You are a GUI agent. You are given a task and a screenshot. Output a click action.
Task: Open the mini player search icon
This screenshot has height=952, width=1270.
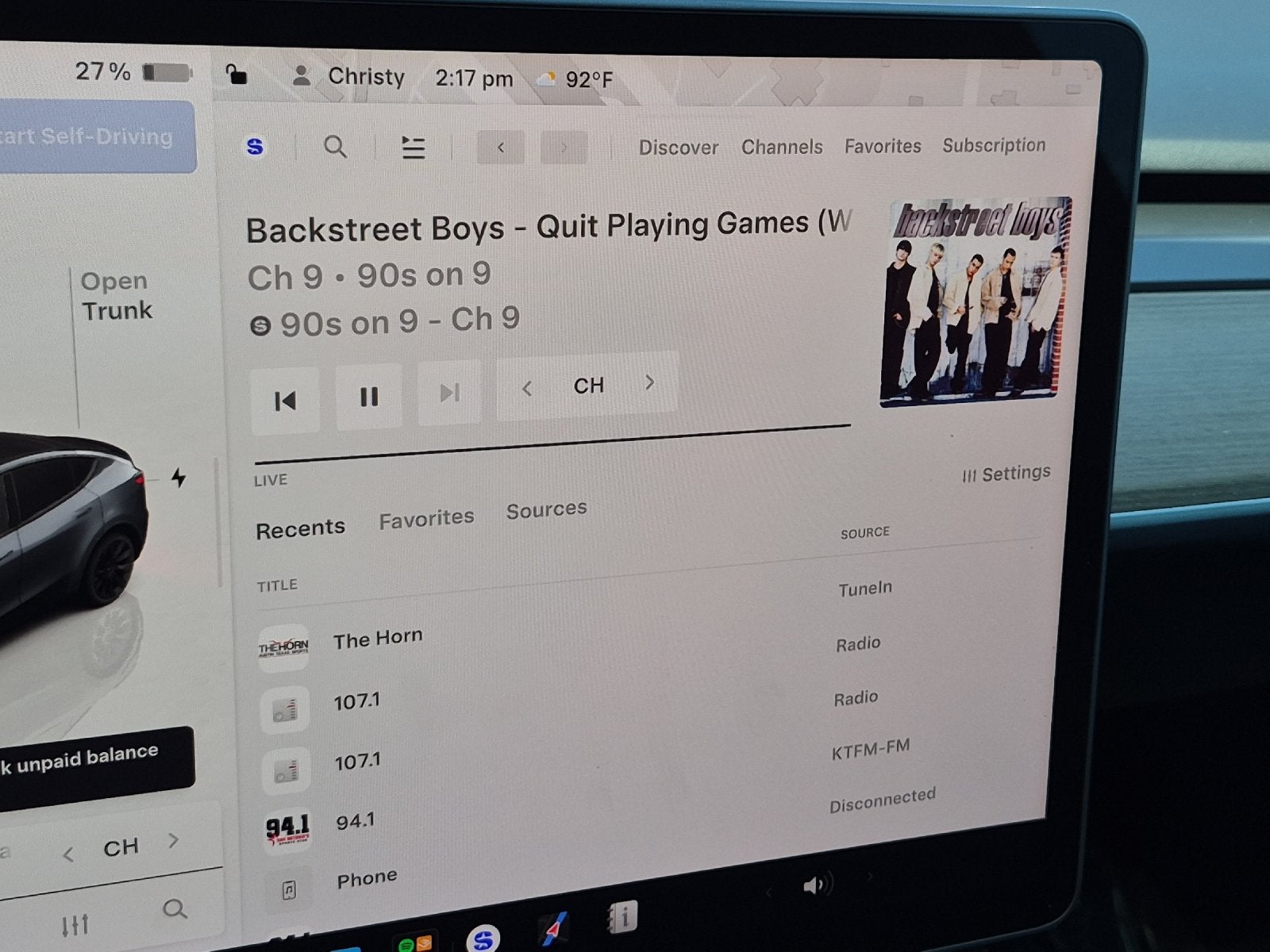[175, 909]
